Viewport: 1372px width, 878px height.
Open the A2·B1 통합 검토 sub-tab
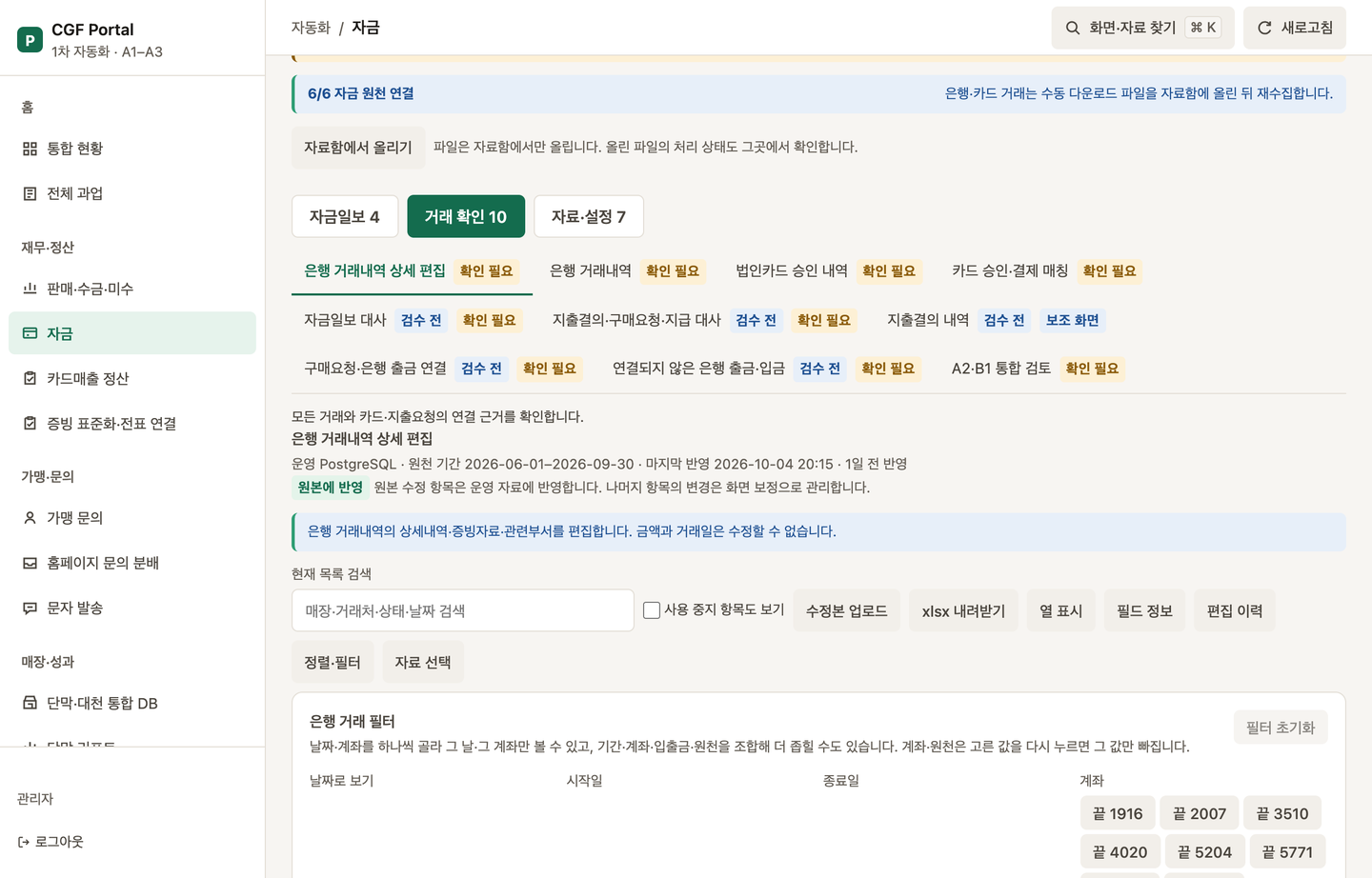(1038, 369)
